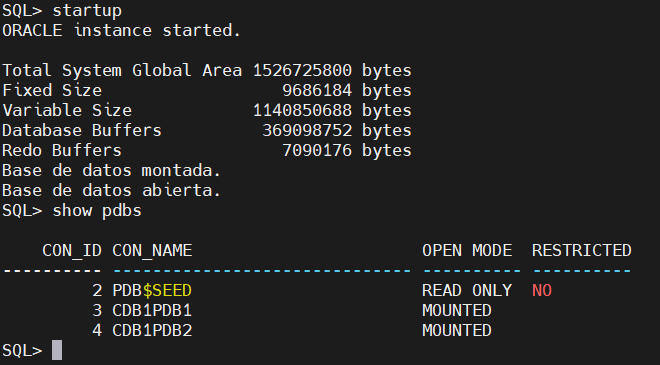Click READ ONLY open mode value
Viewport: 660px width, 365px height.
click(467, 290)
